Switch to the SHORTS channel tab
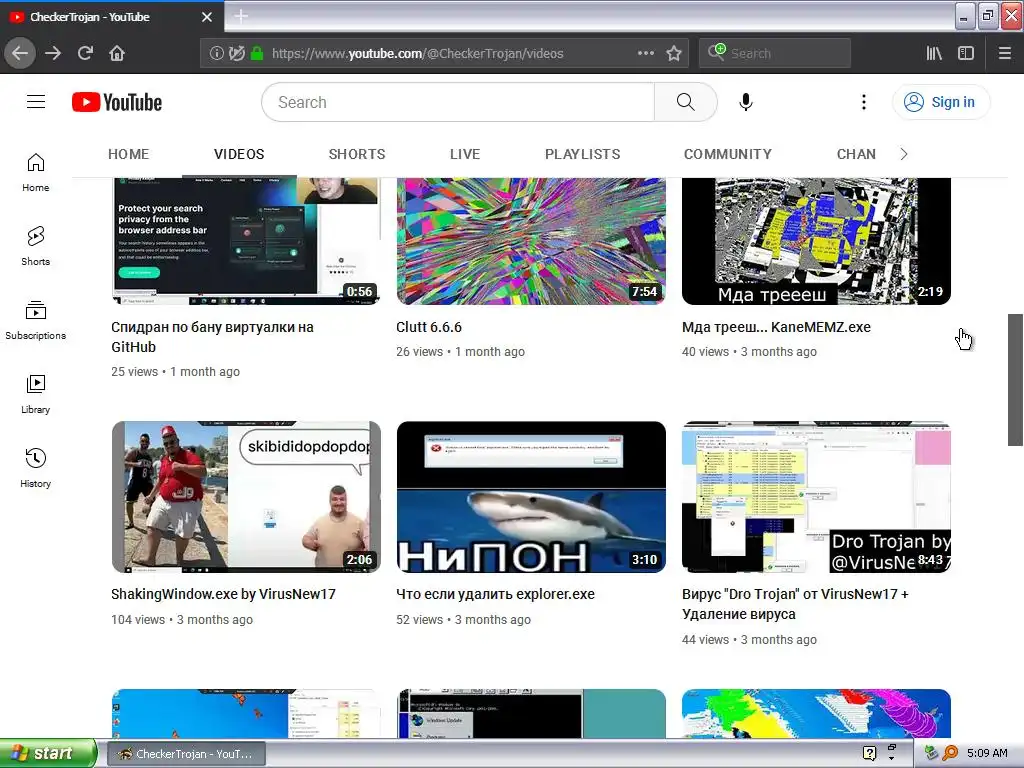1024x768 pixels. 357,154
